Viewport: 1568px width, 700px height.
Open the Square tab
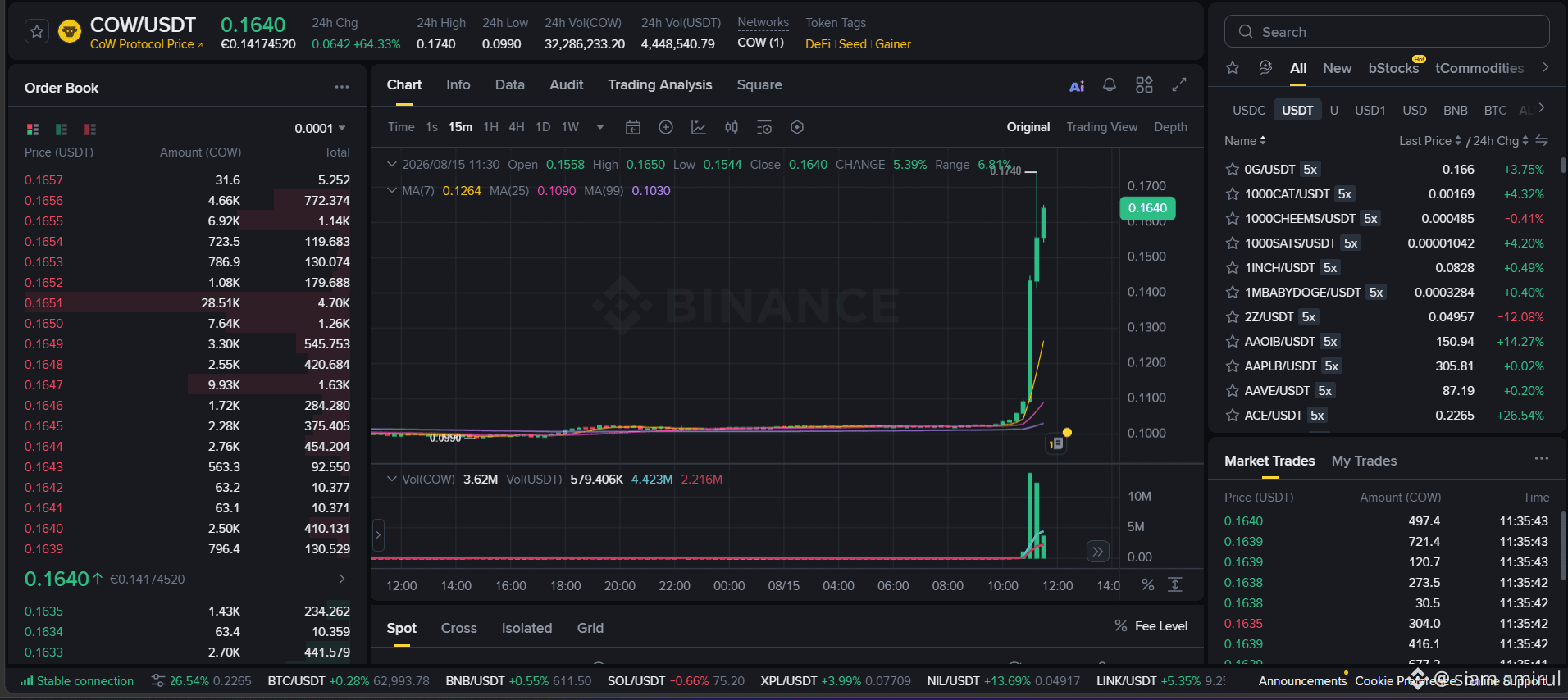point(759,84)
